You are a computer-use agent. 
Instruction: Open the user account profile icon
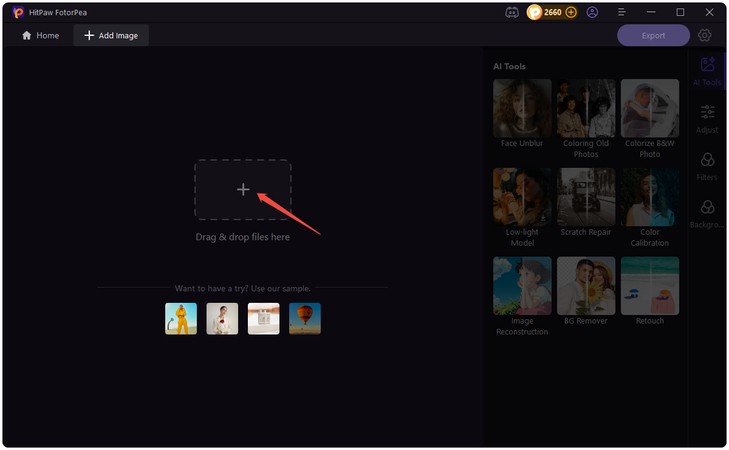pos(592,13)
